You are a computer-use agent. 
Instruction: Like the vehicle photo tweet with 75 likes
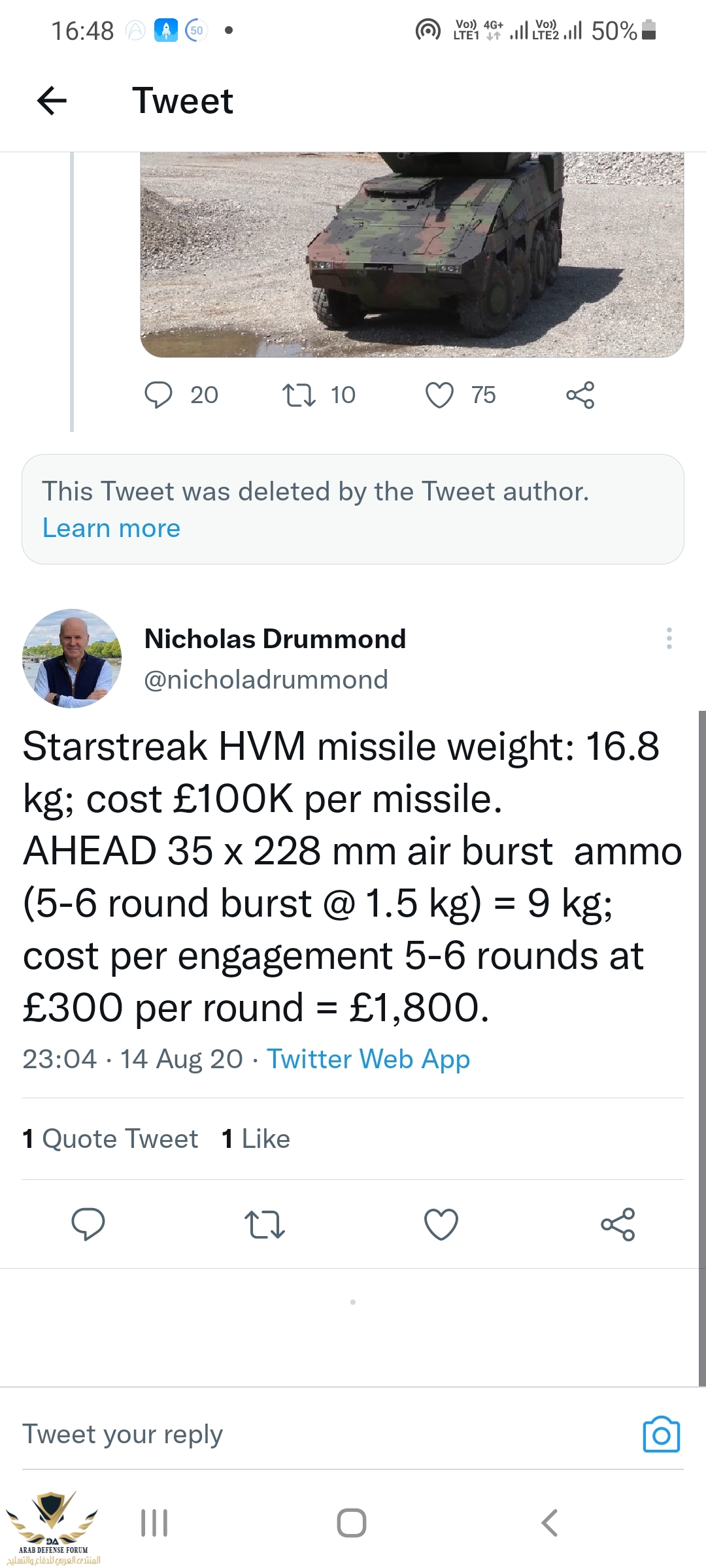pyautogui.click(x=439, y=395)
